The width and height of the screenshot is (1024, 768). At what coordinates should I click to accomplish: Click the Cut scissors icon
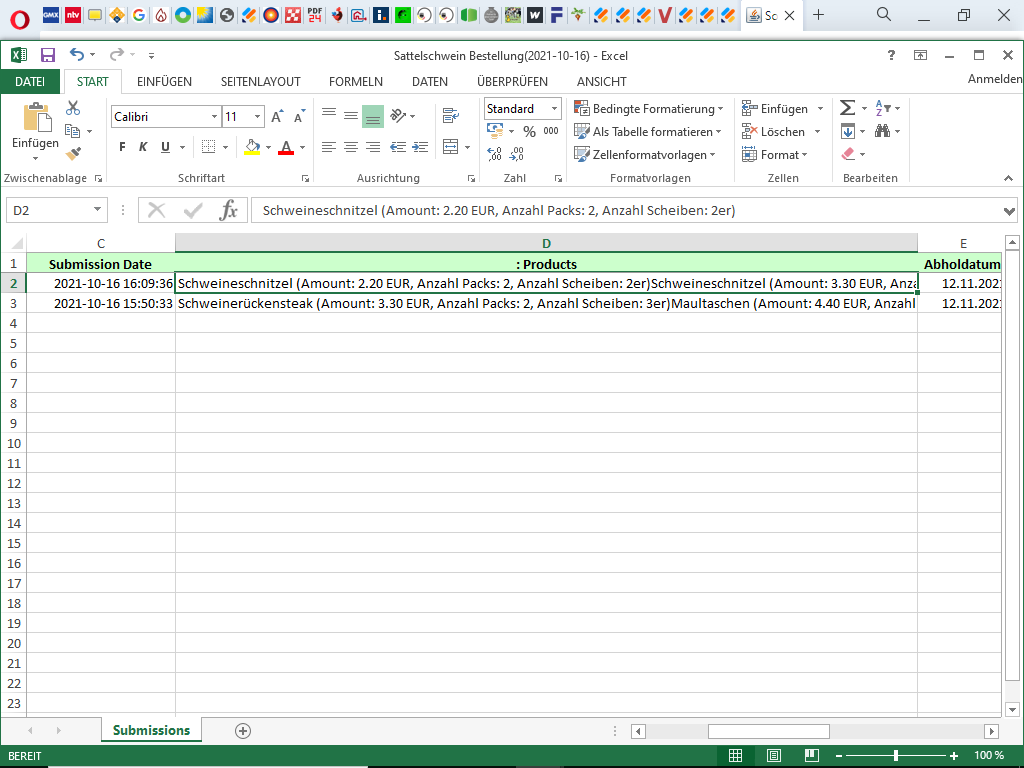tap(73, 109)
